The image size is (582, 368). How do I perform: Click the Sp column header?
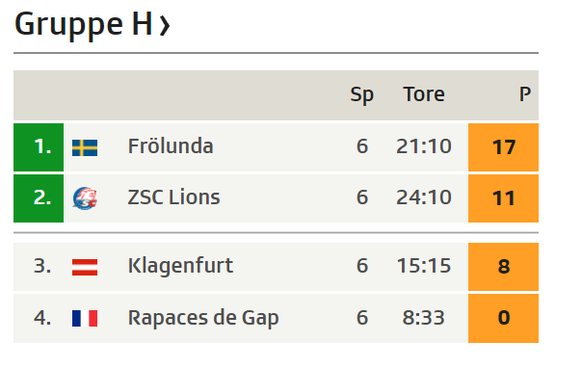pos(362,95)
